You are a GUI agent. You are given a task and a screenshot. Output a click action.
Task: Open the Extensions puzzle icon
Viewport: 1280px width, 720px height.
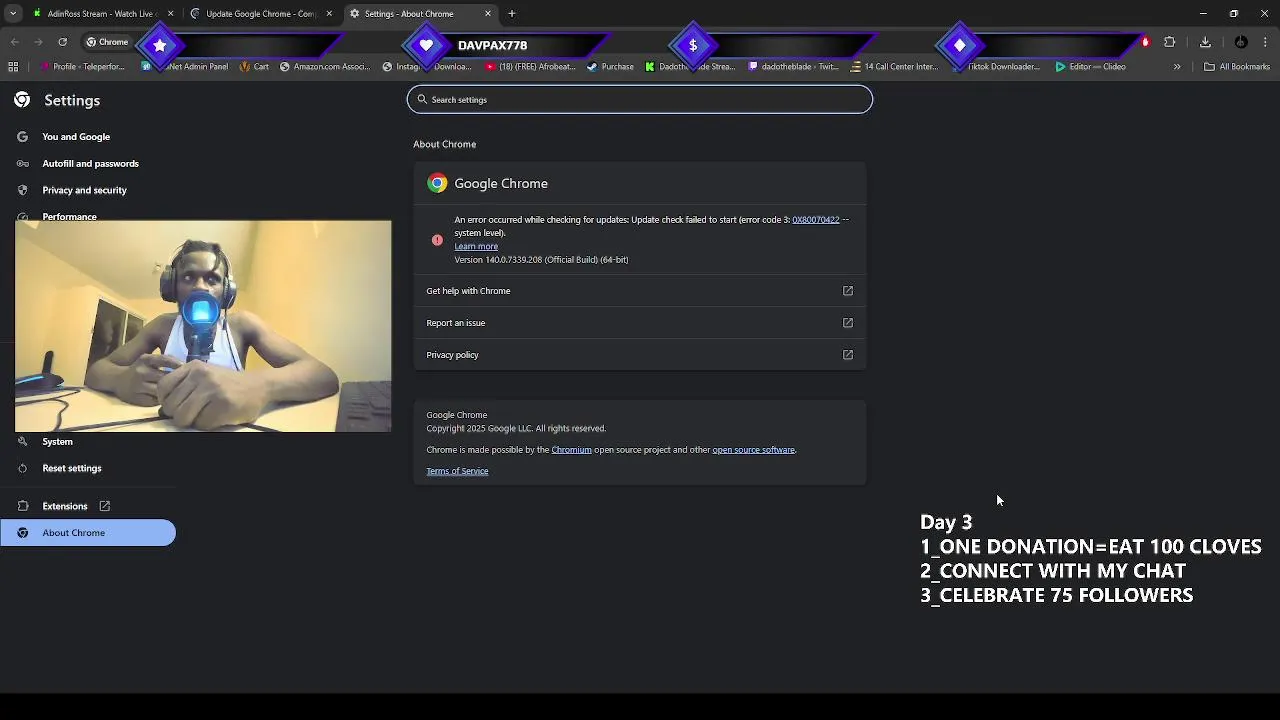click(x=1169, y=42)
